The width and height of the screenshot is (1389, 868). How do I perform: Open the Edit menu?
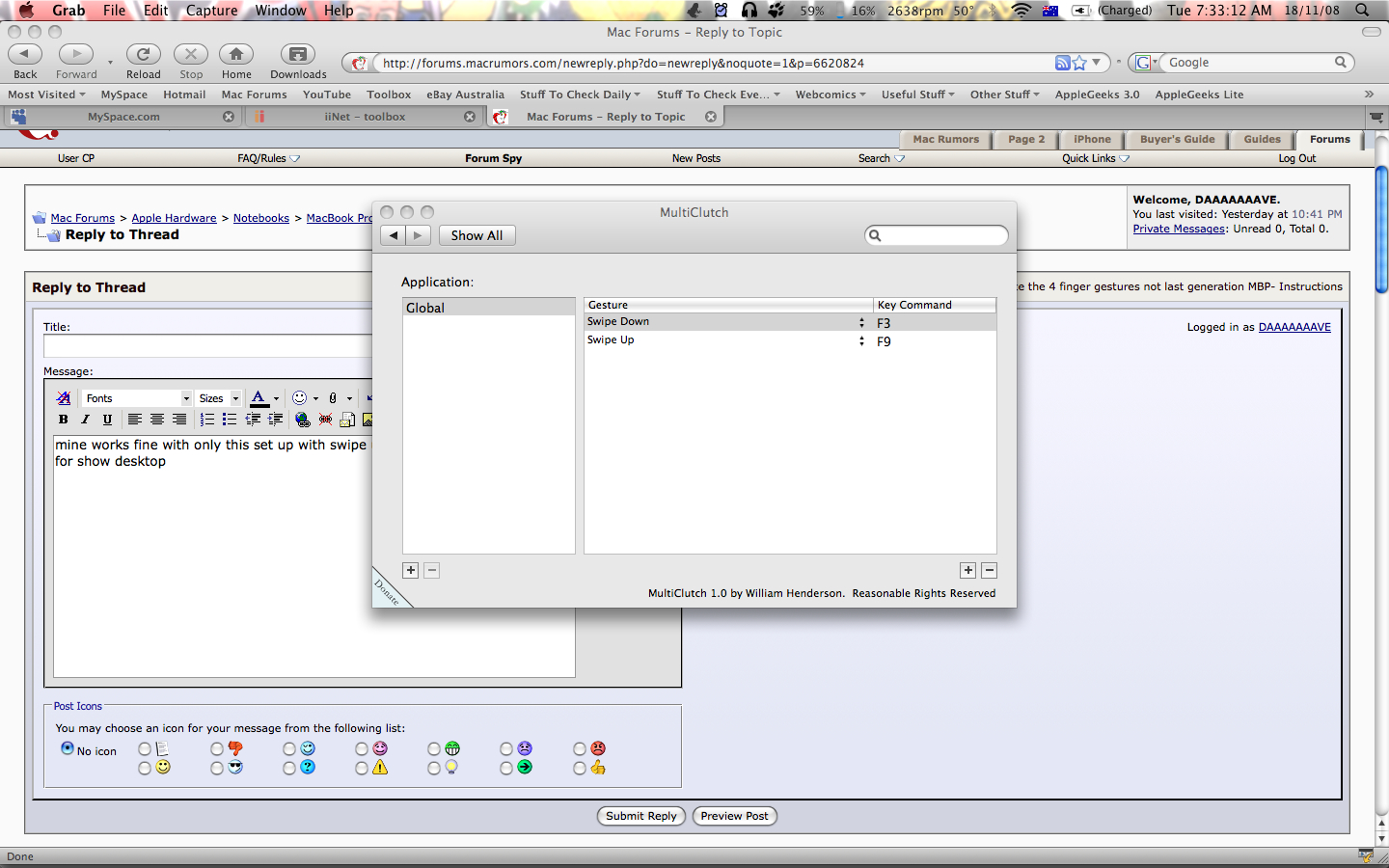[x=156, y=11]
